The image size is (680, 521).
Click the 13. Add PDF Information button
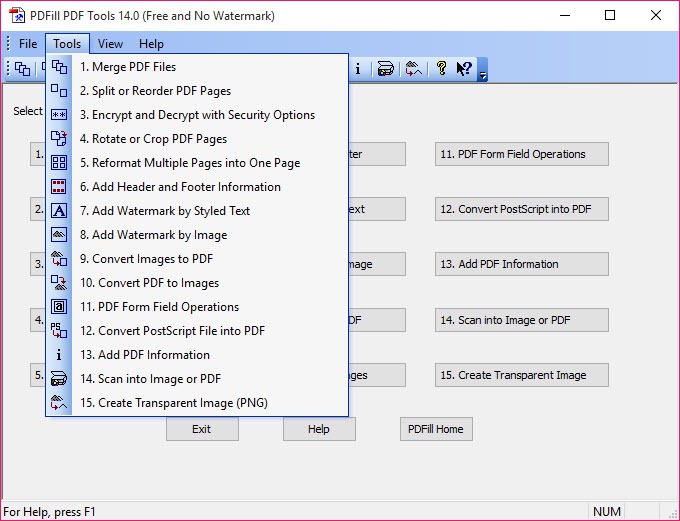click(522, 264)
